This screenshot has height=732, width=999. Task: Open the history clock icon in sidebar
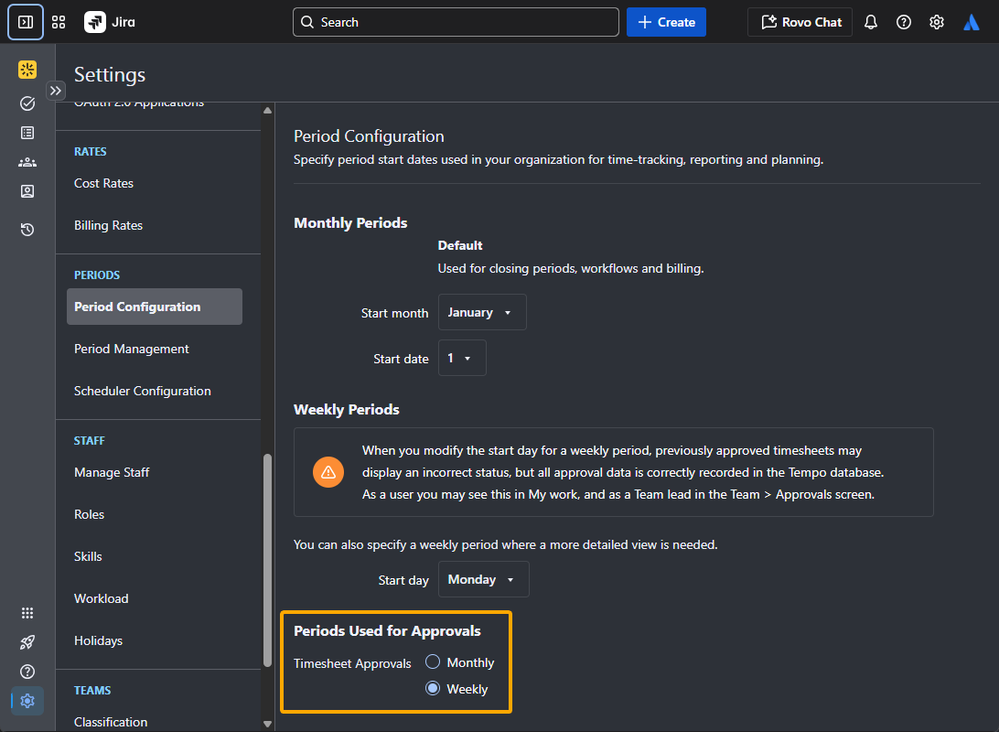tap(27, 229)
